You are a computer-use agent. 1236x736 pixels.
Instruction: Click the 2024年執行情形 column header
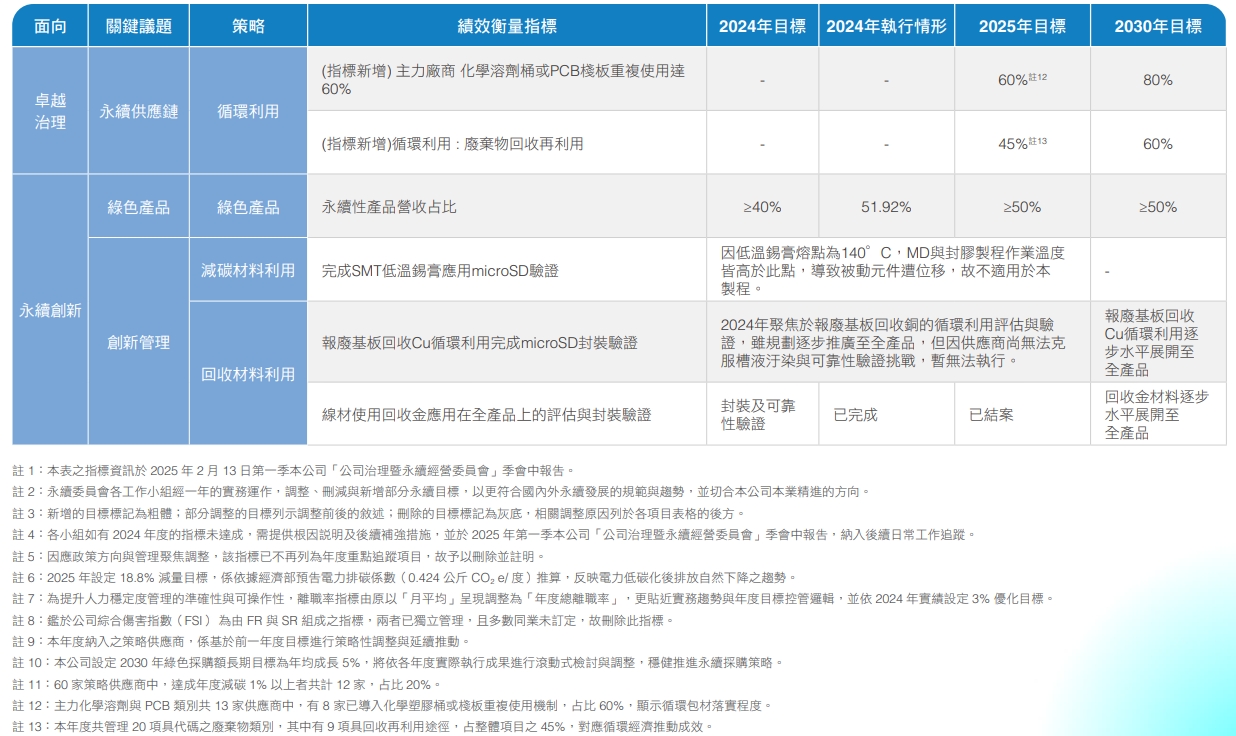[x=886, y=26]
